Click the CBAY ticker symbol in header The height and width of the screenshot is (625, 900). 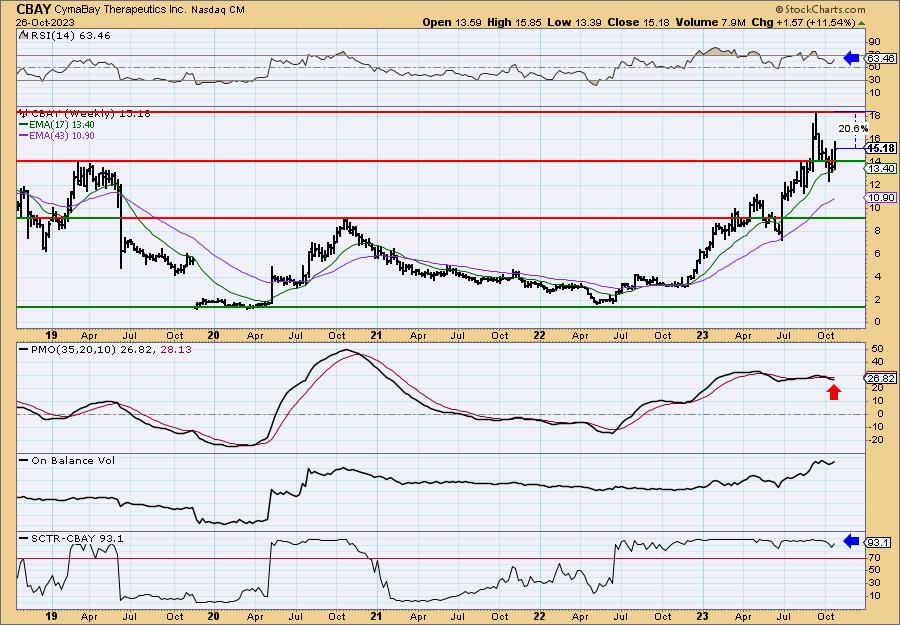34,9
